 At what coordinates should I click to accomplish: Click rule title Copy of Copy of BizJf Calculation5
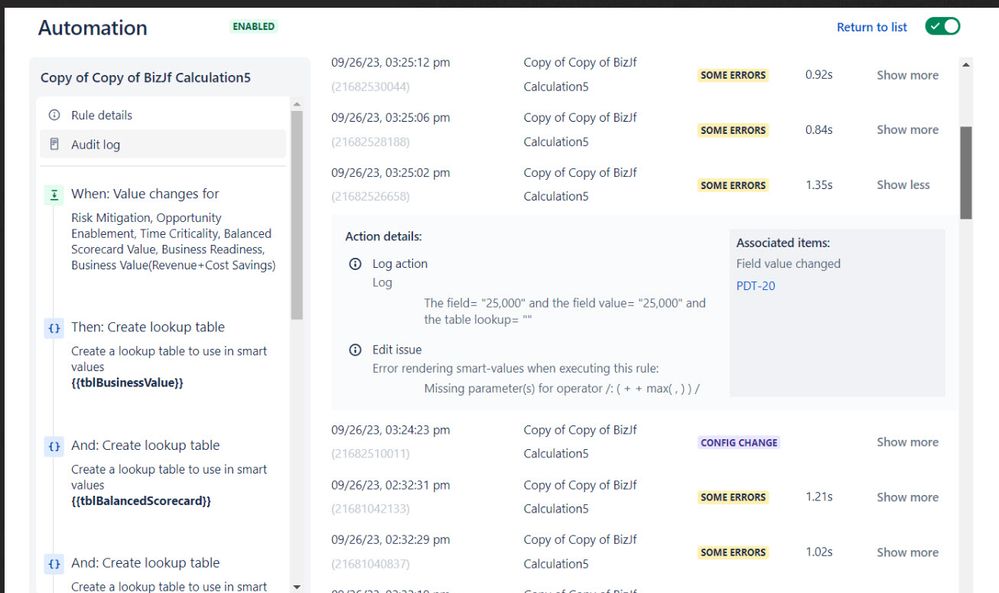click(x=145, y=78)
